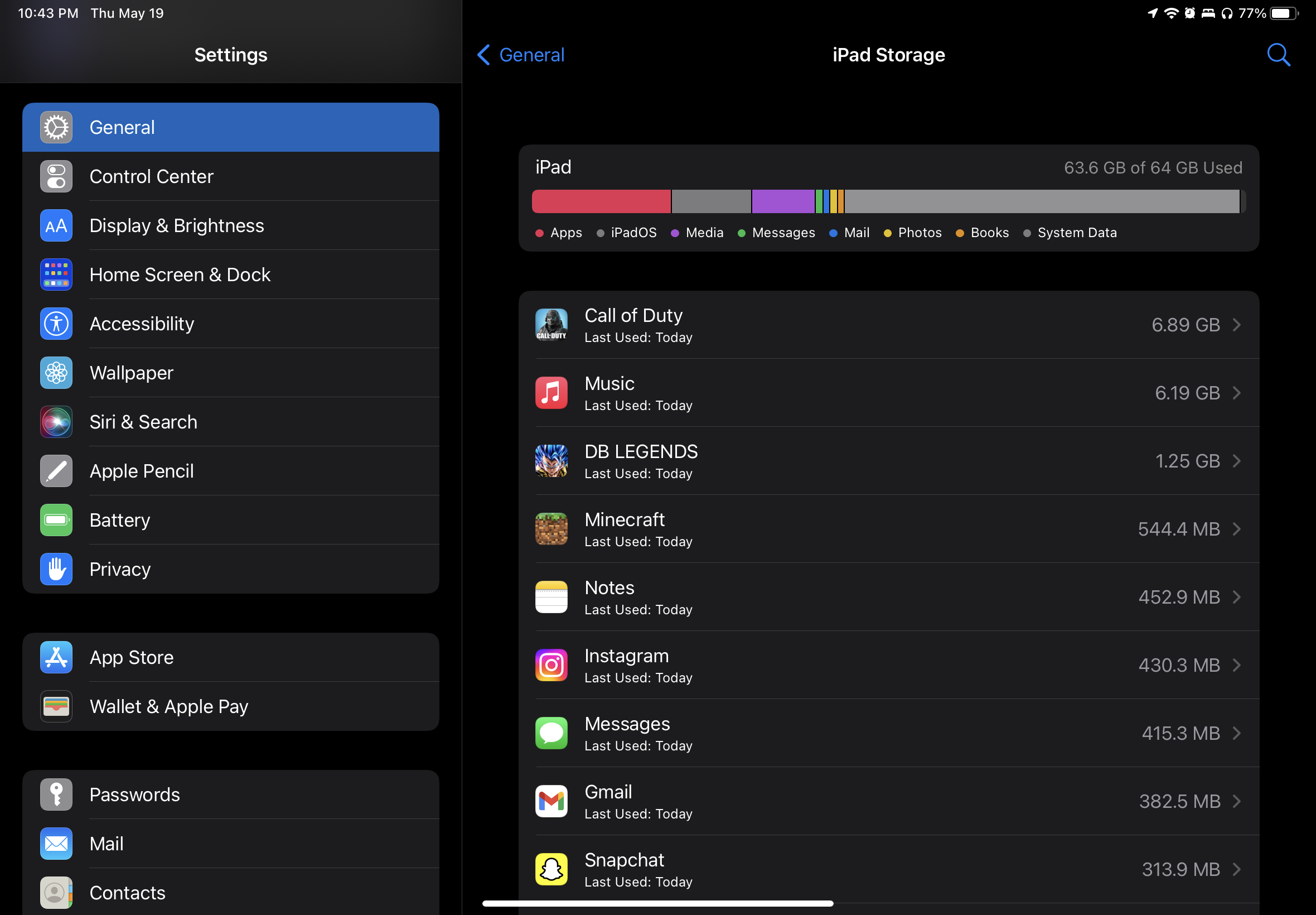
Task: Expand Notes storage details chevron
Action: click(x=1237, y=597)
